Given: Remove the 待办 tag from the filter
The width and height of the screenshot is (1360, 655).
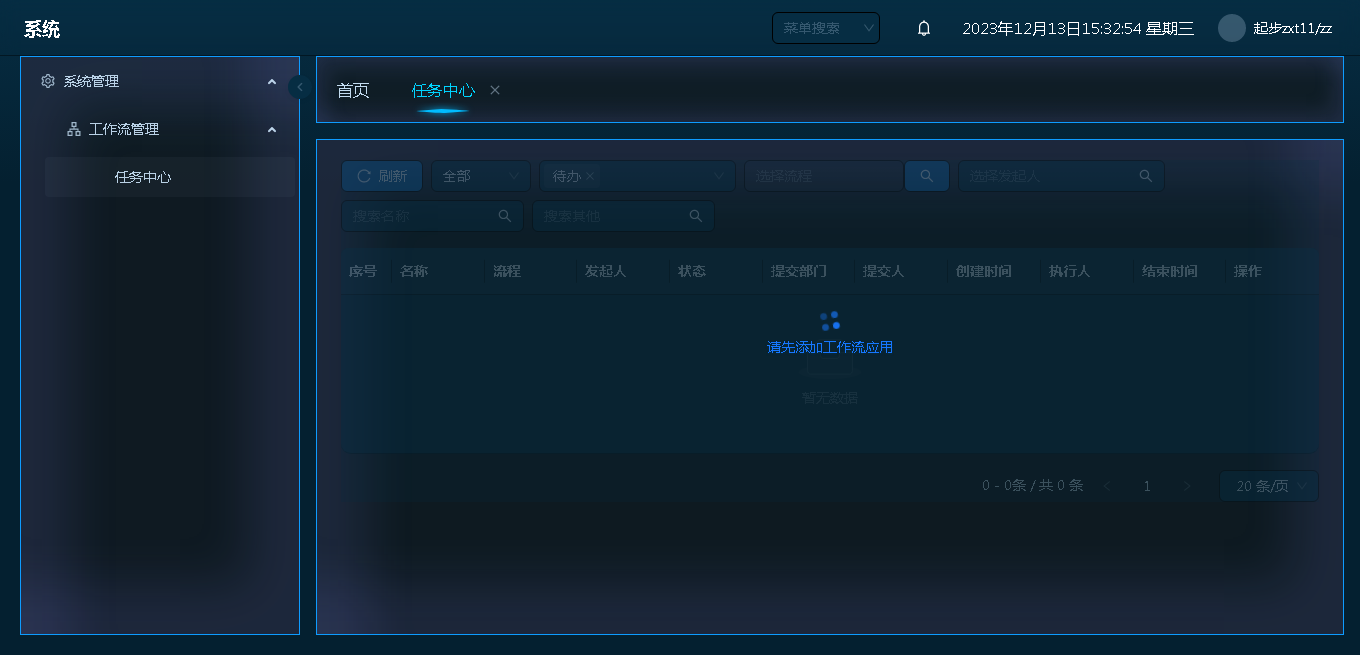Looking at the screenshot, I should coord(590,176).
